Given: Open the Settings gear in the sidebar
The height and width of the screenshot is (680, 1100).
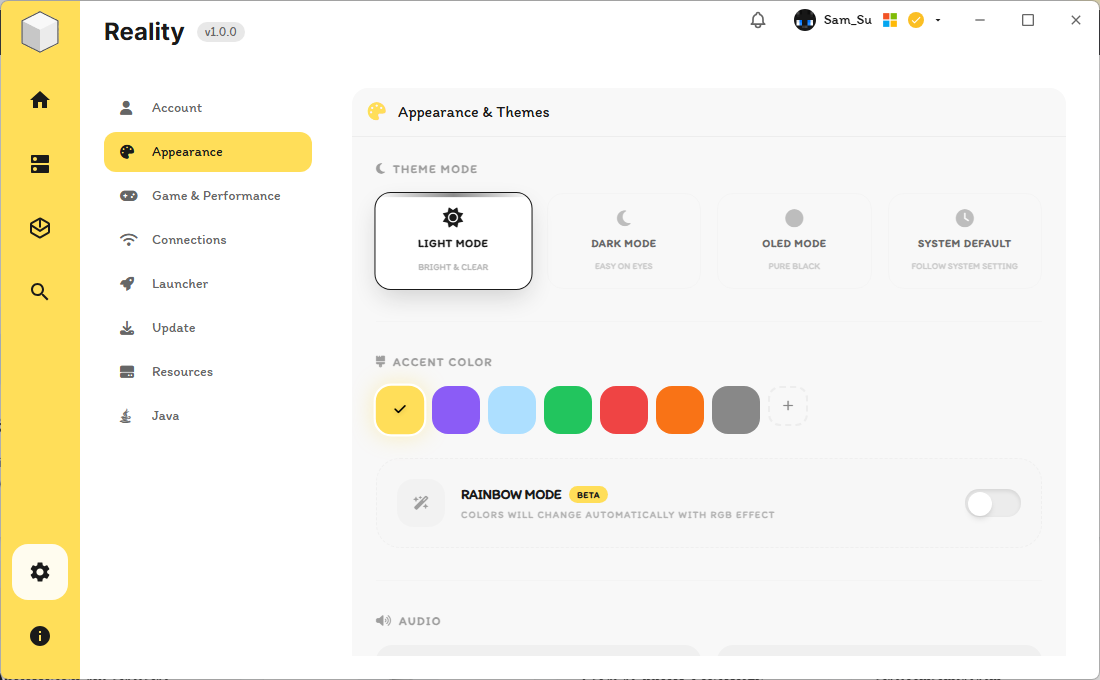Looking at the screenshot, I should tap(40, 572).
